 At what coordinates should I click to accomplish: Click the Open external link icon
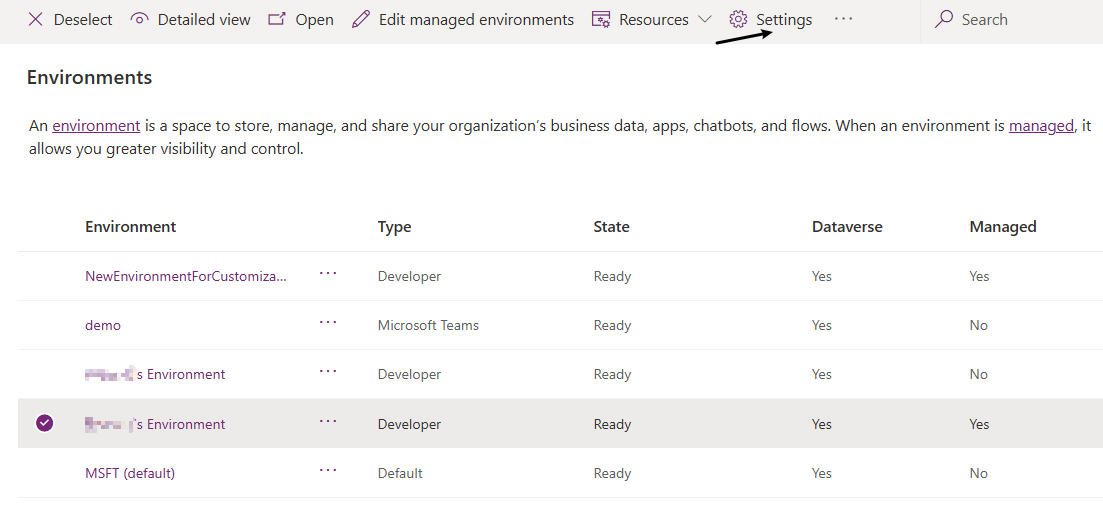[277, 20]
